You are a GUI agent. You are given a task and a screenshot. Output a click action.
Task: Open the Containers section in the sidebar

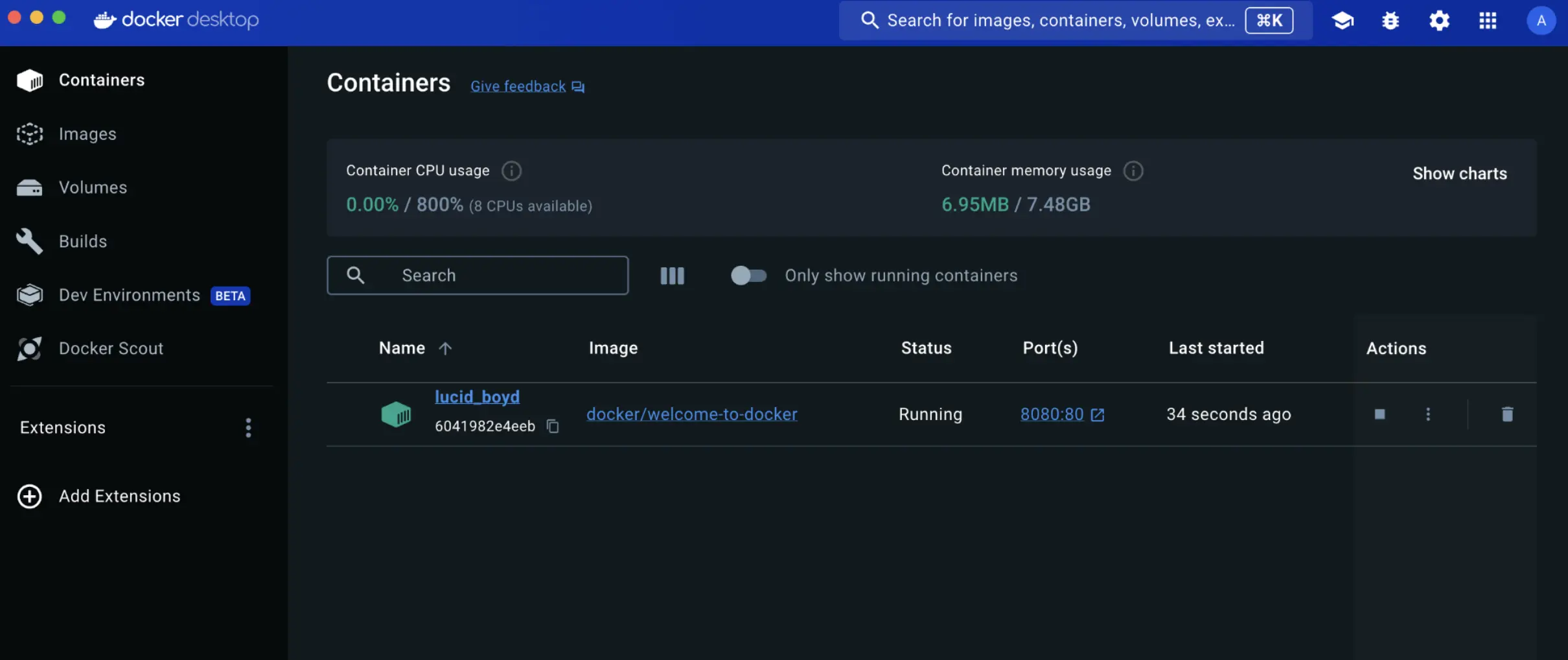(102, 80)
